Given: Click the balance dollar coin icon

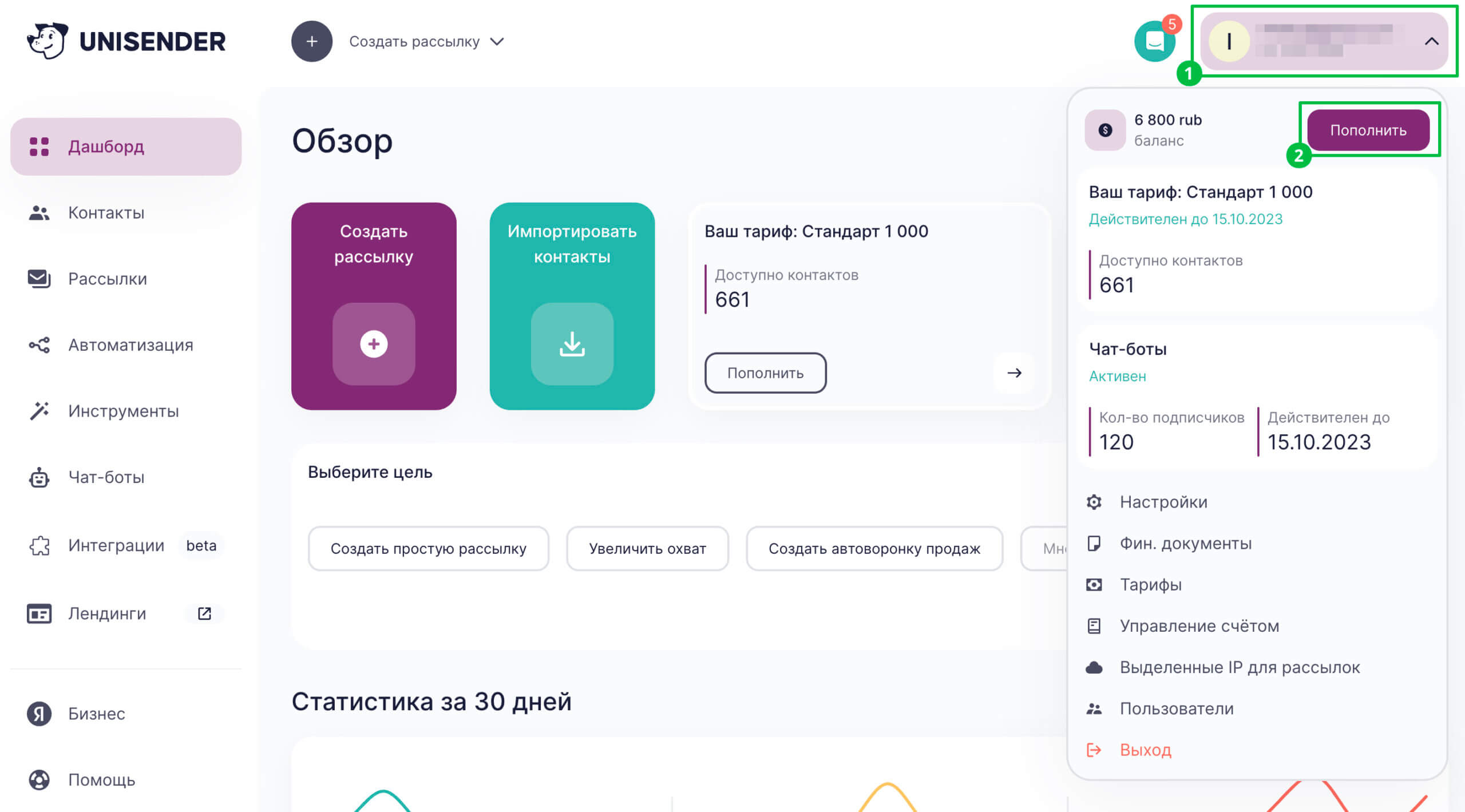Looking at the screenshot, I should 1105,130.
